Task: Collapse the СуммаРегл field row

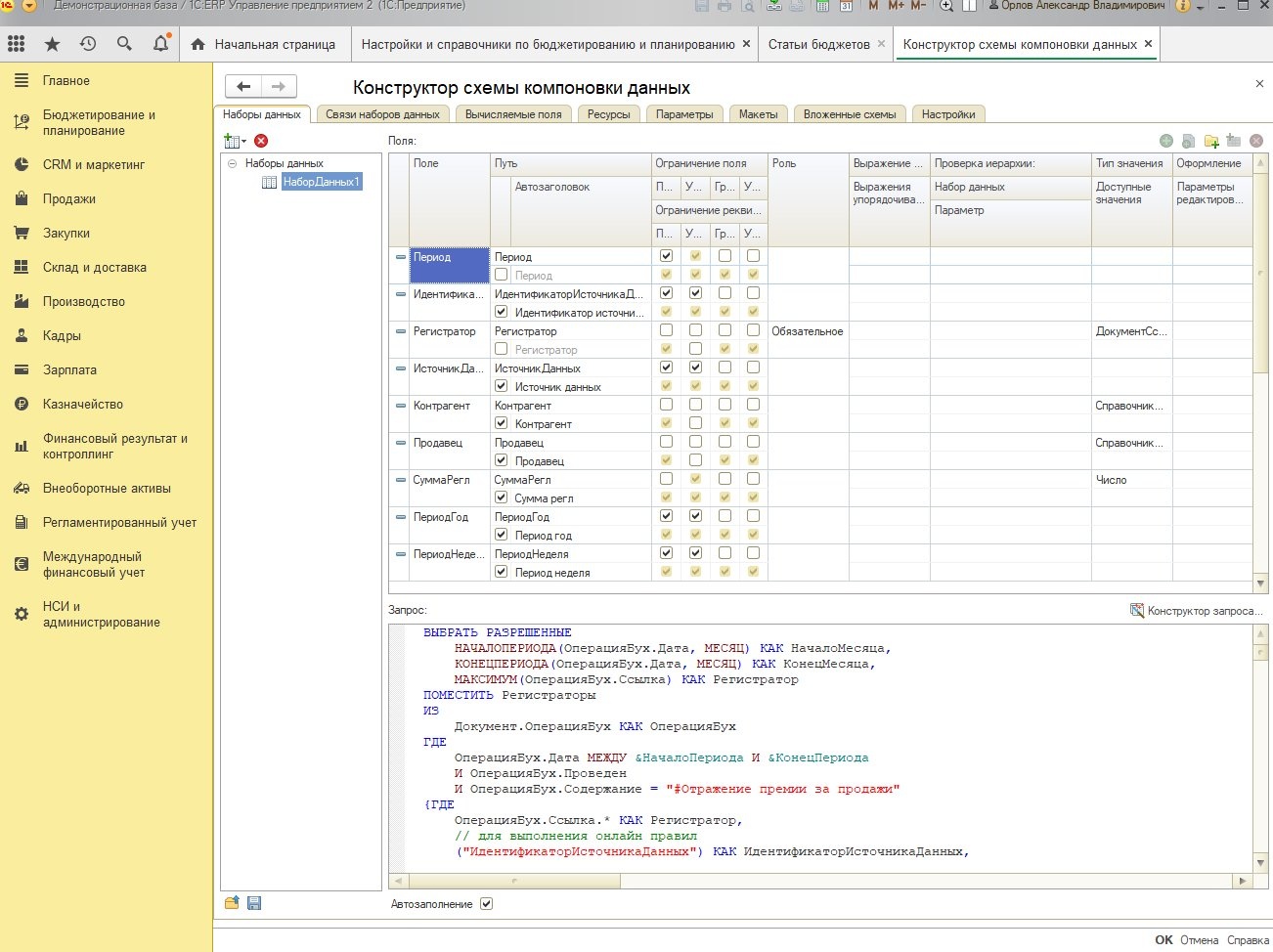Action: (x=400, y=480)
